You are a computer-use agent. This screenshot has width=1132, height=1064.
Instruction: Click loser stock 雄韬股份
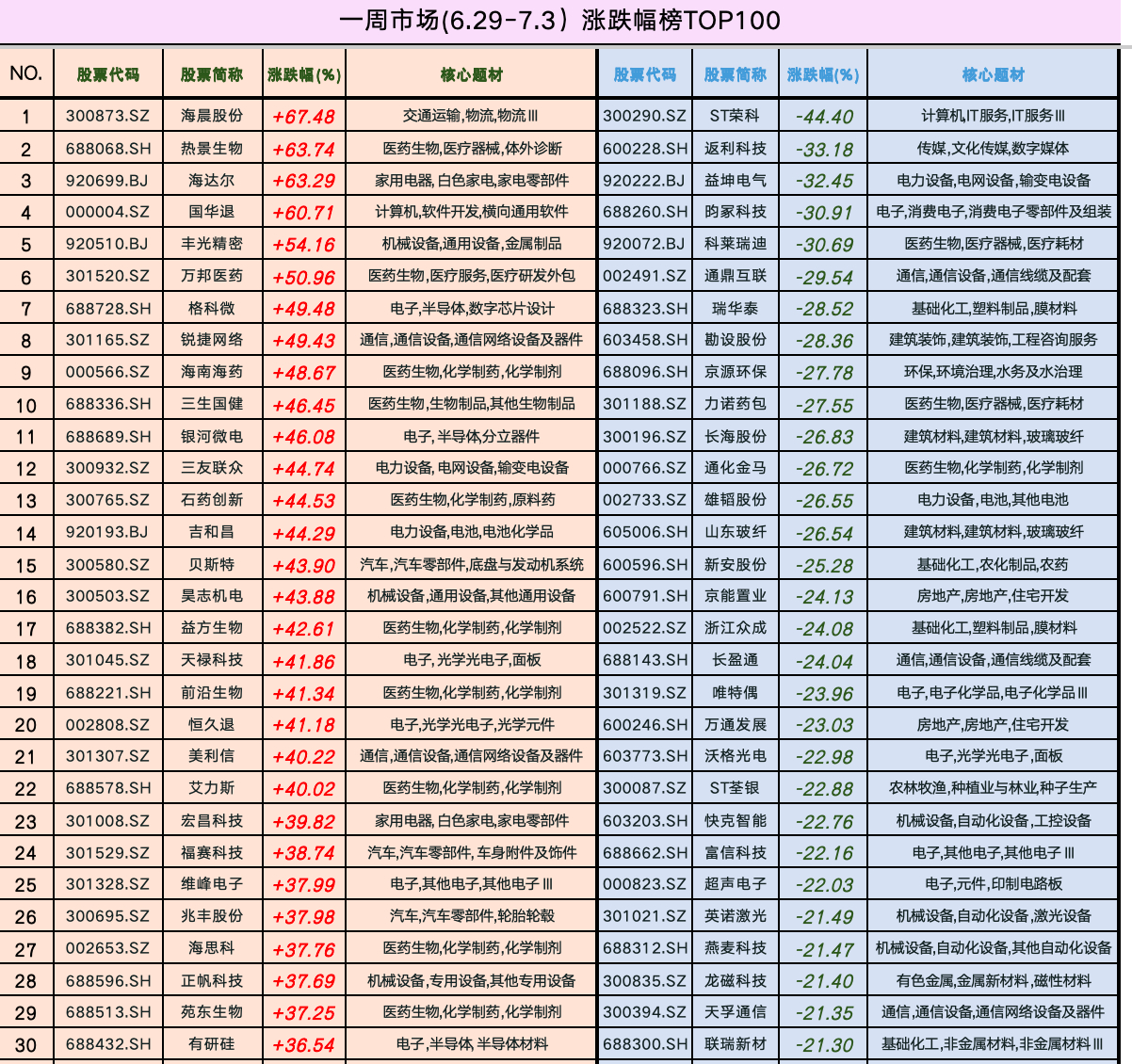[736, 499]
